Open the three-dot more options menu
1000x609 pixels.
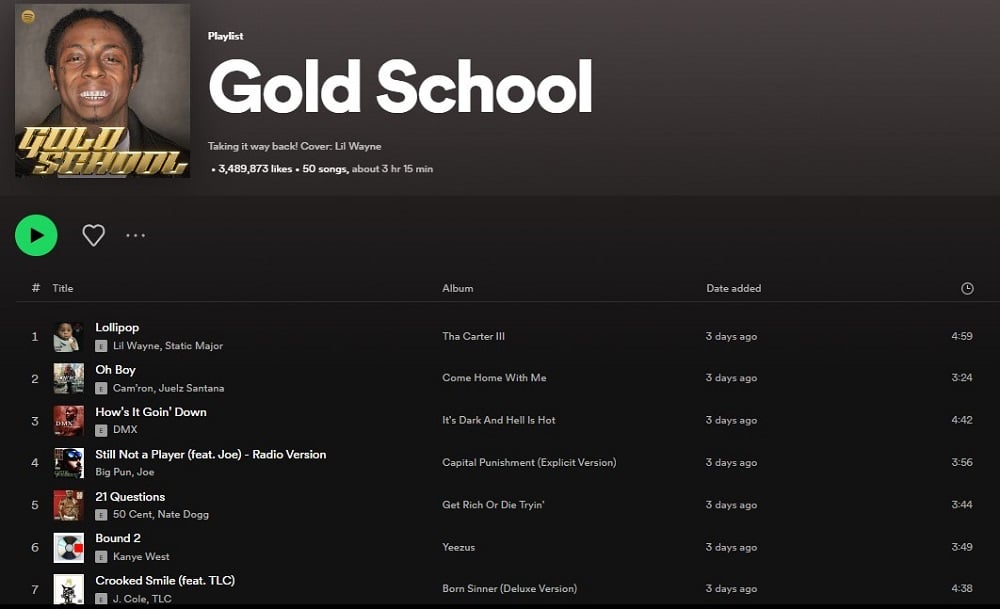(135, 235)
